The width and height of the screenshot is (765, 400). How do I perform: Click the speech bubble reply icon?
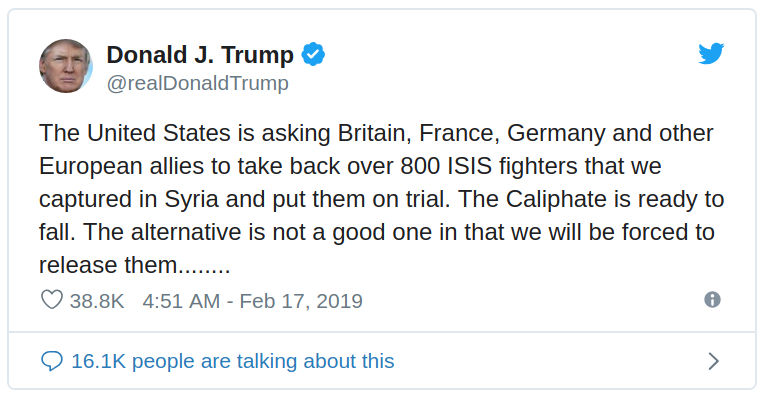[x=52, y=361]
